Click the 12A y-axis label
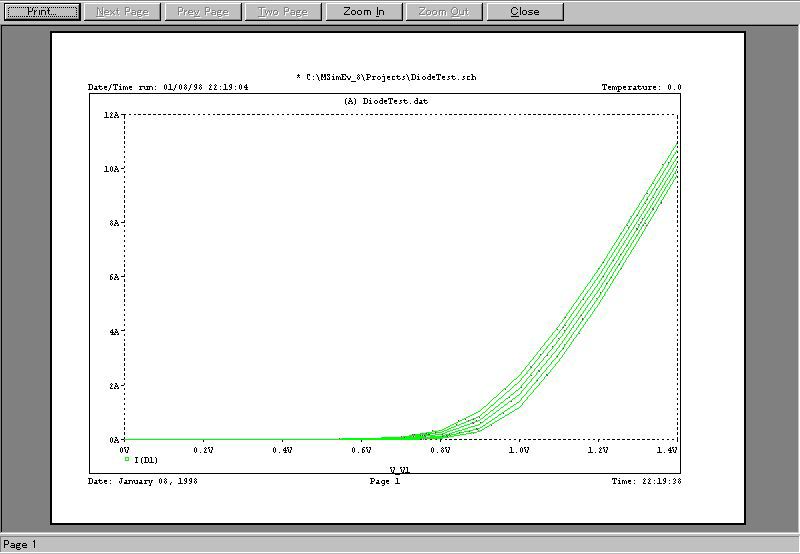 [x=112, y=115]
